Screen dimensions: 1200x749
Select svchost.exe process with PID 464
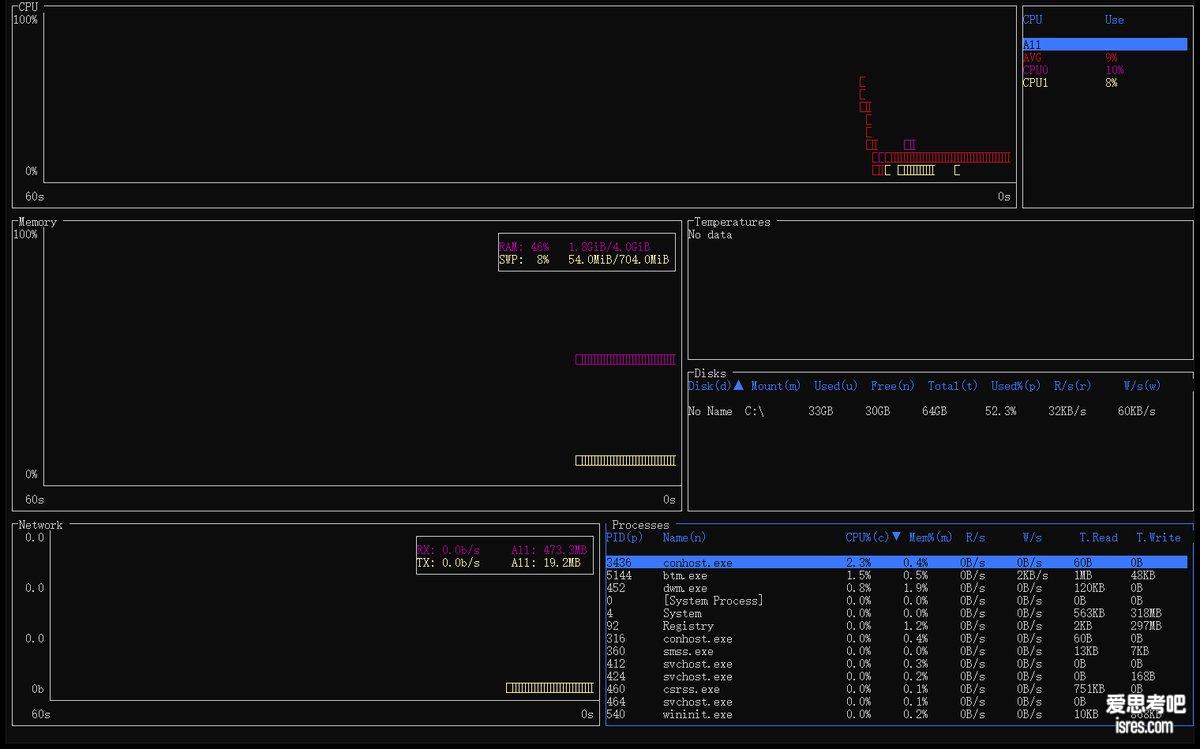click(896, 702)
